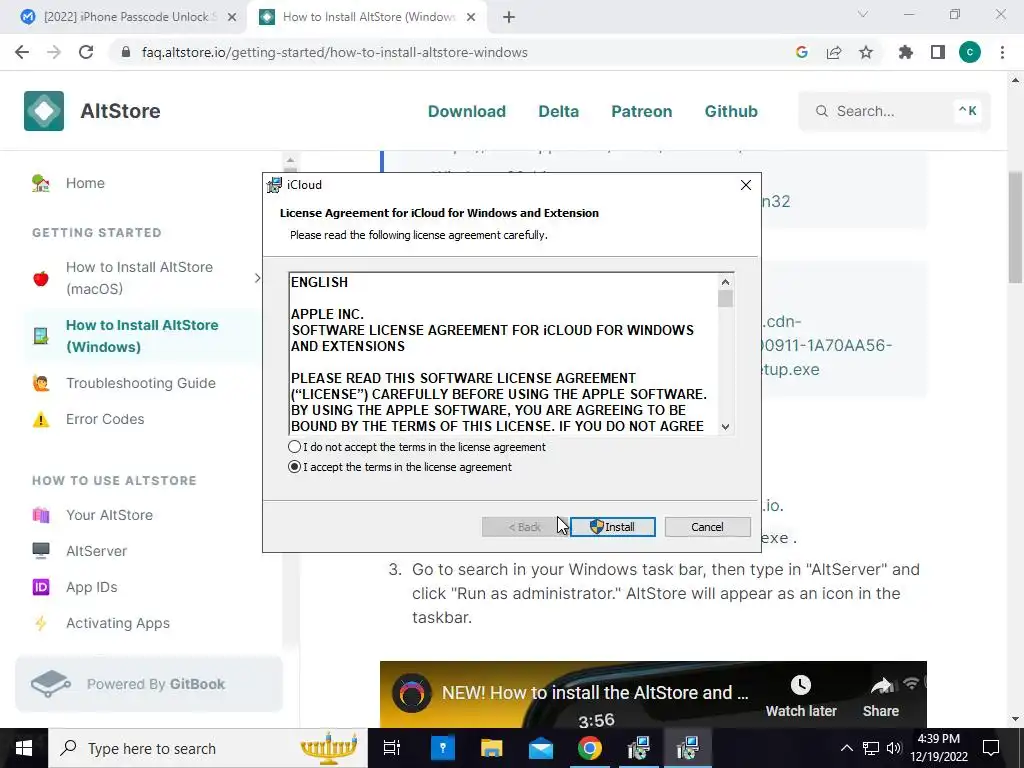Open Chrome three-dot menu
The image size is (1024, 768).
click(1002, 52)
